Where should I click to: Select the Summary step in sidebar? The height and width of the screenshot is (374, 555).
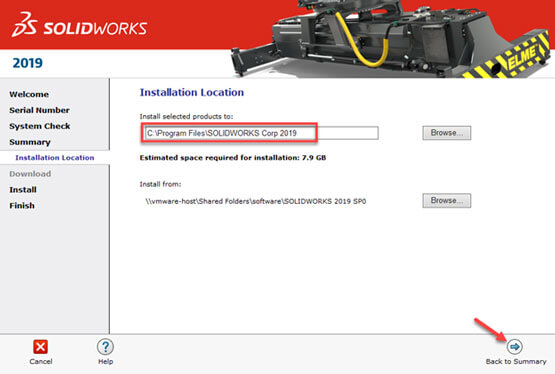tap(30, 142)
